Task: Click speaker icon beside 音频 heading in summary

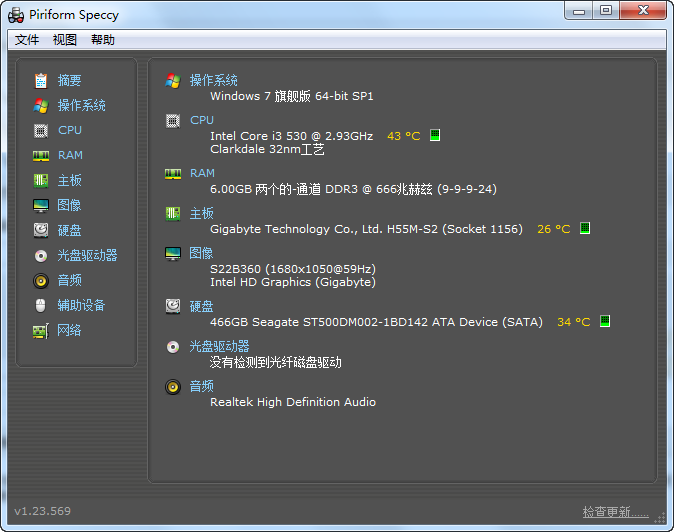Action: pyautogui.click(x=173, y=387)
